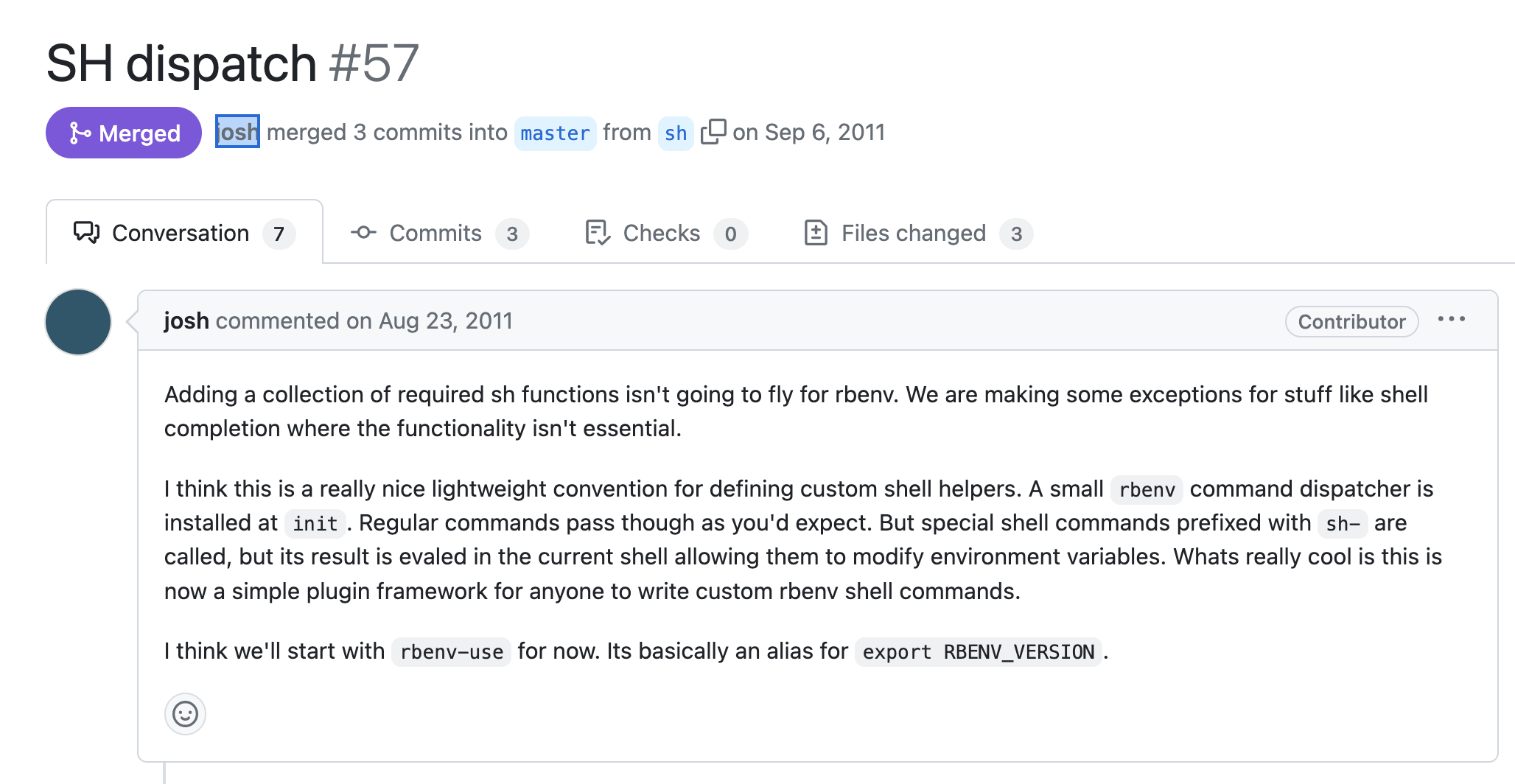Open the sh branch link

click(676, 133)
